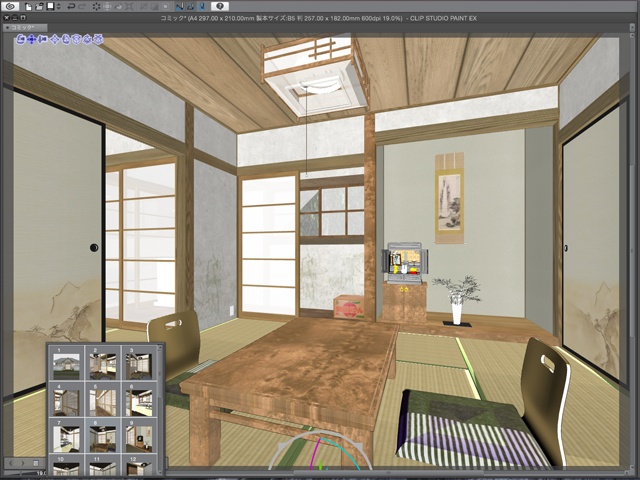This screenshot has width=640, height=480.
Task: Select the hanging scroll on the wall
Action: 449,198
